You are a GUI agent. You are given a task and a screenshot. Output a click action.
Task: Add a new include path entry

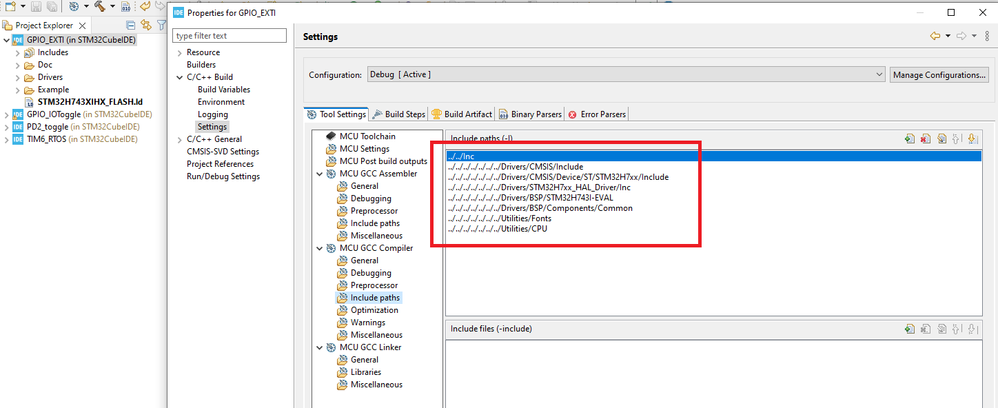[x=910, y=138]
